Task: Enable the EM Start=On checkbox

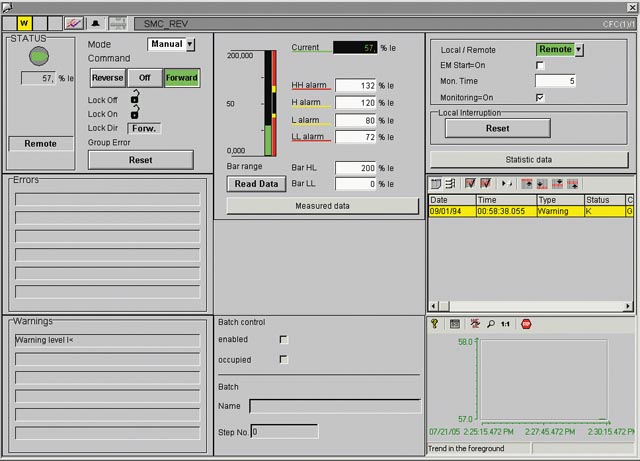Action: click(x=540, y=65)
